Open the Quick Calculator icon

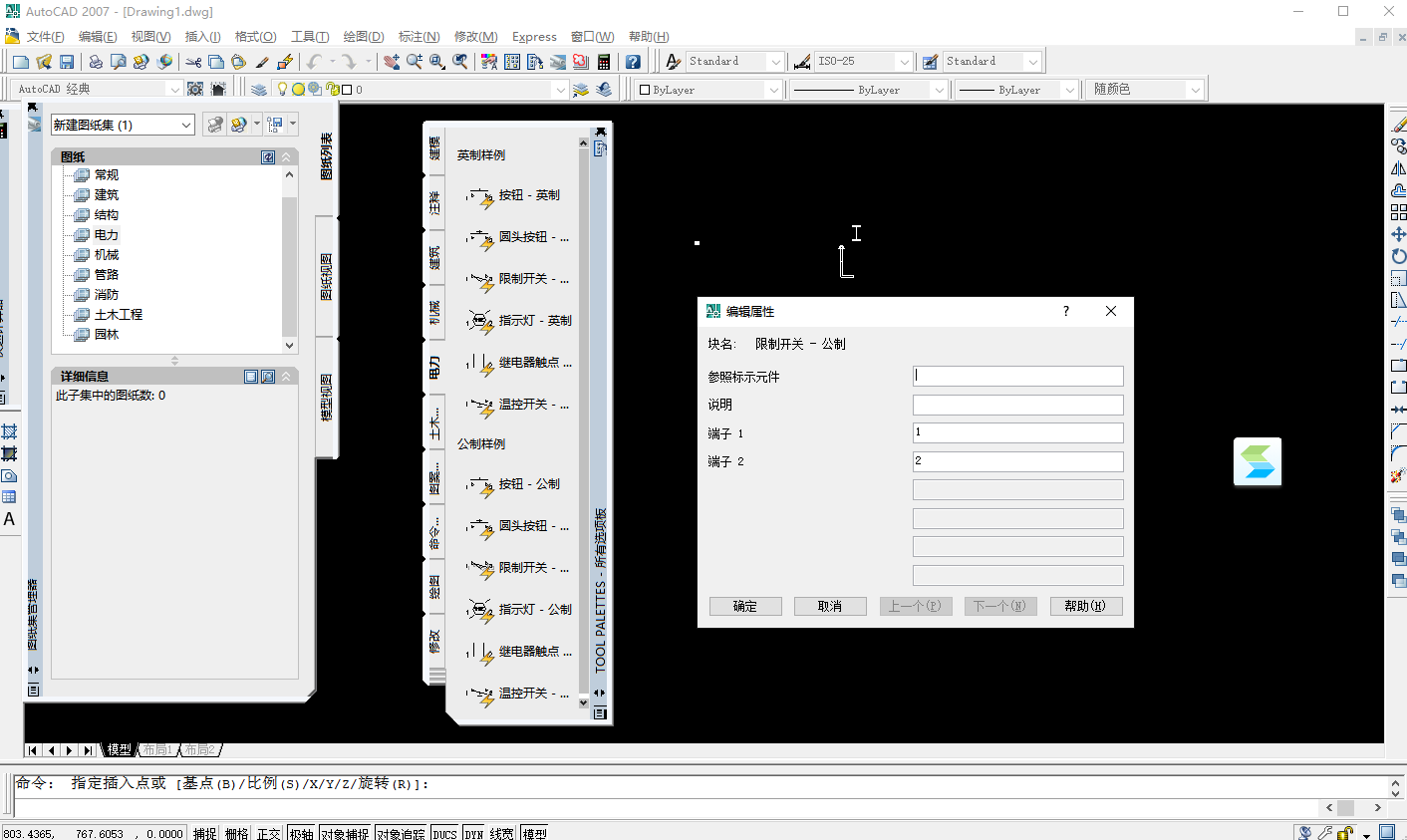pos(604,62)
